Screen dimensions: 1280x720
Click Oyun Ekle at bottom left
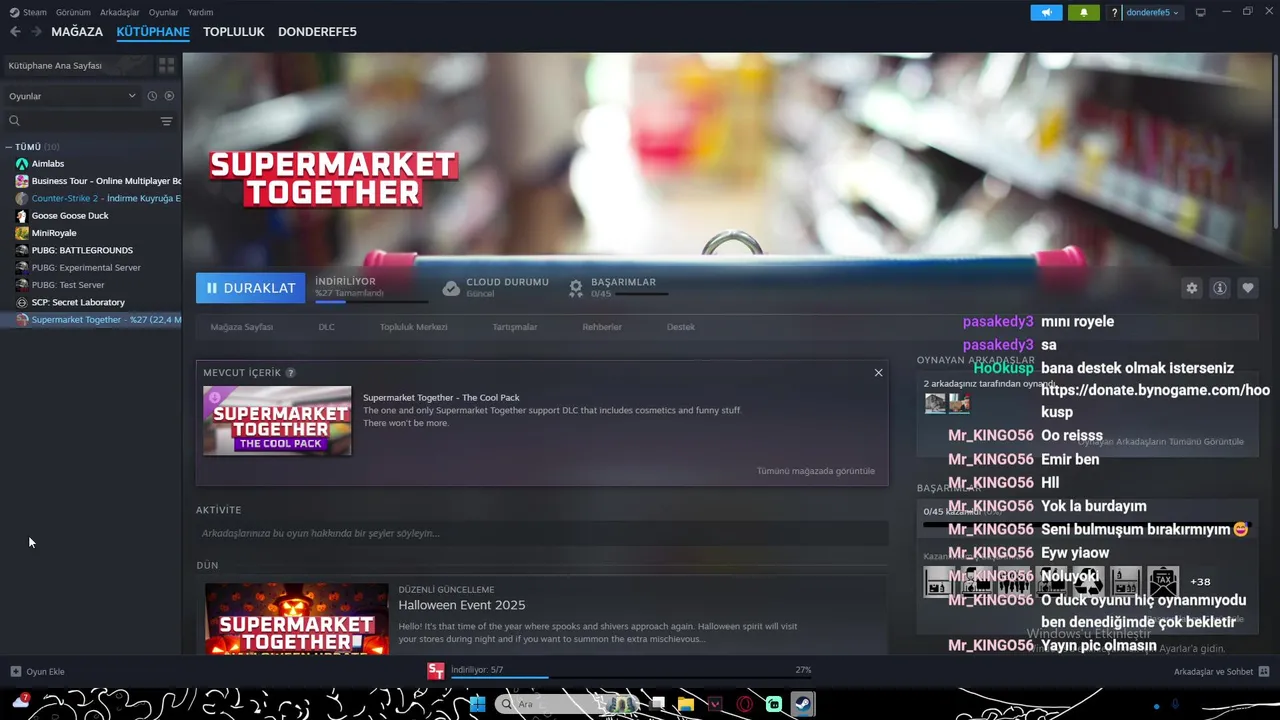[38, 671]
